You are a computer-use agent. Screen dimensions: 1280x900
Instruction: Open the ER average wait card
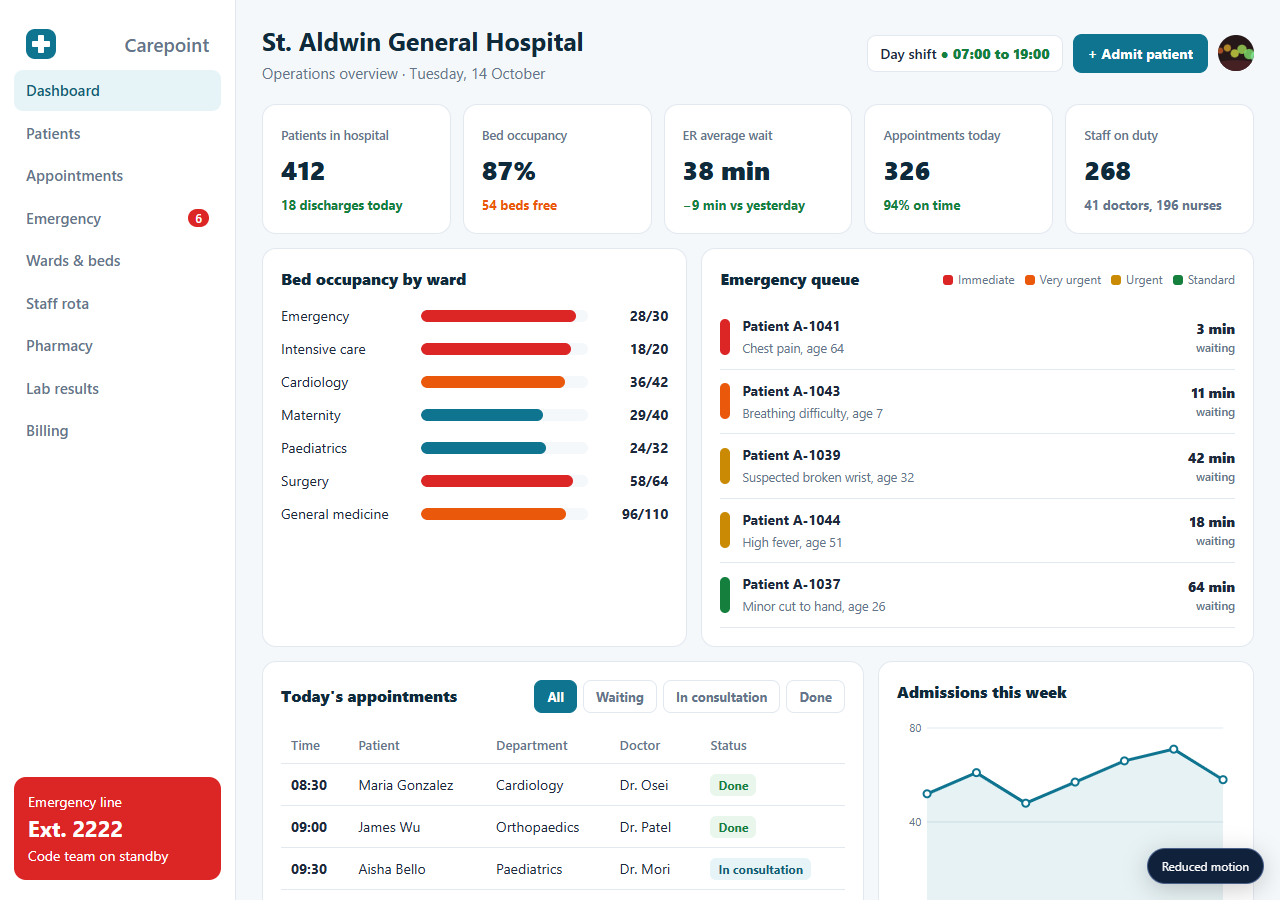click(x=758, y=169)
